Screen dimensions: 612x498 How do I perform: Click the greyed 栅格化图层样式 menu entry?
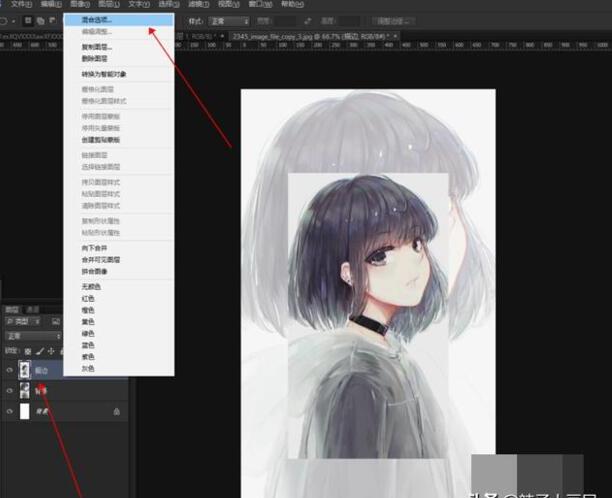pyautogui.click(x=119, y=101)
